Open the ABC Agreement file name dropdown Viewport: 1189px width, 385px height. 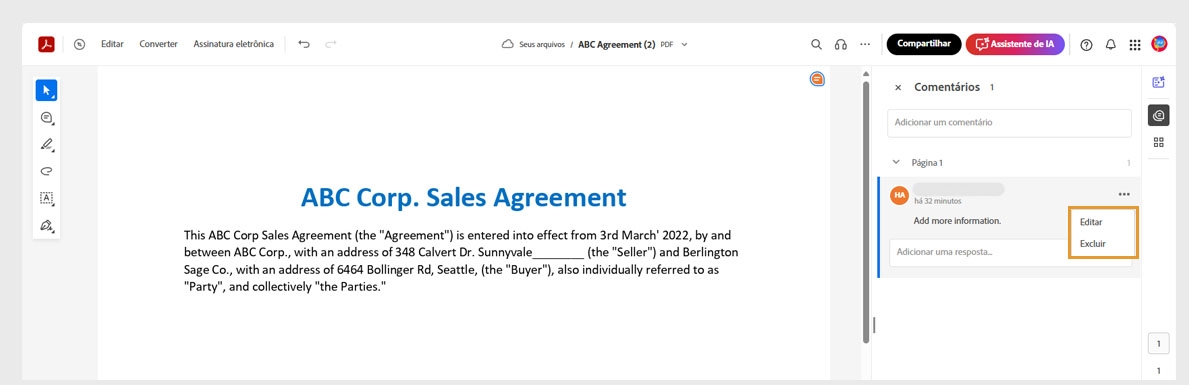tap(684, 44)
